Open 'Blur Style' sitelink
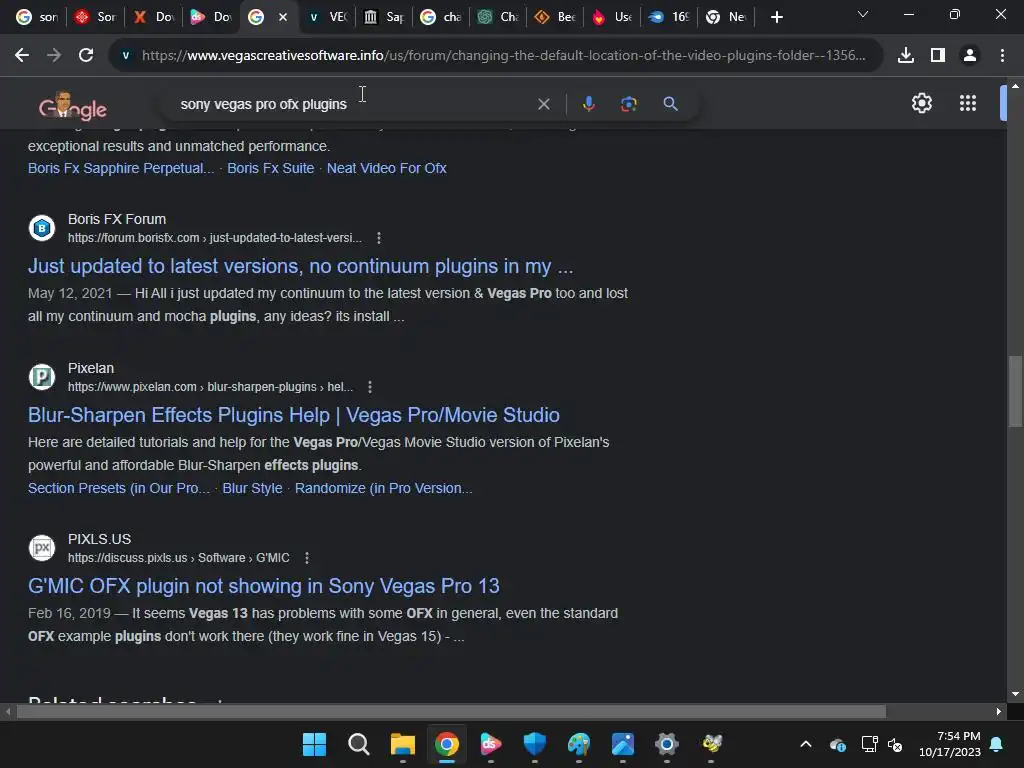1024x768 pixels. (x=252, y=488)
